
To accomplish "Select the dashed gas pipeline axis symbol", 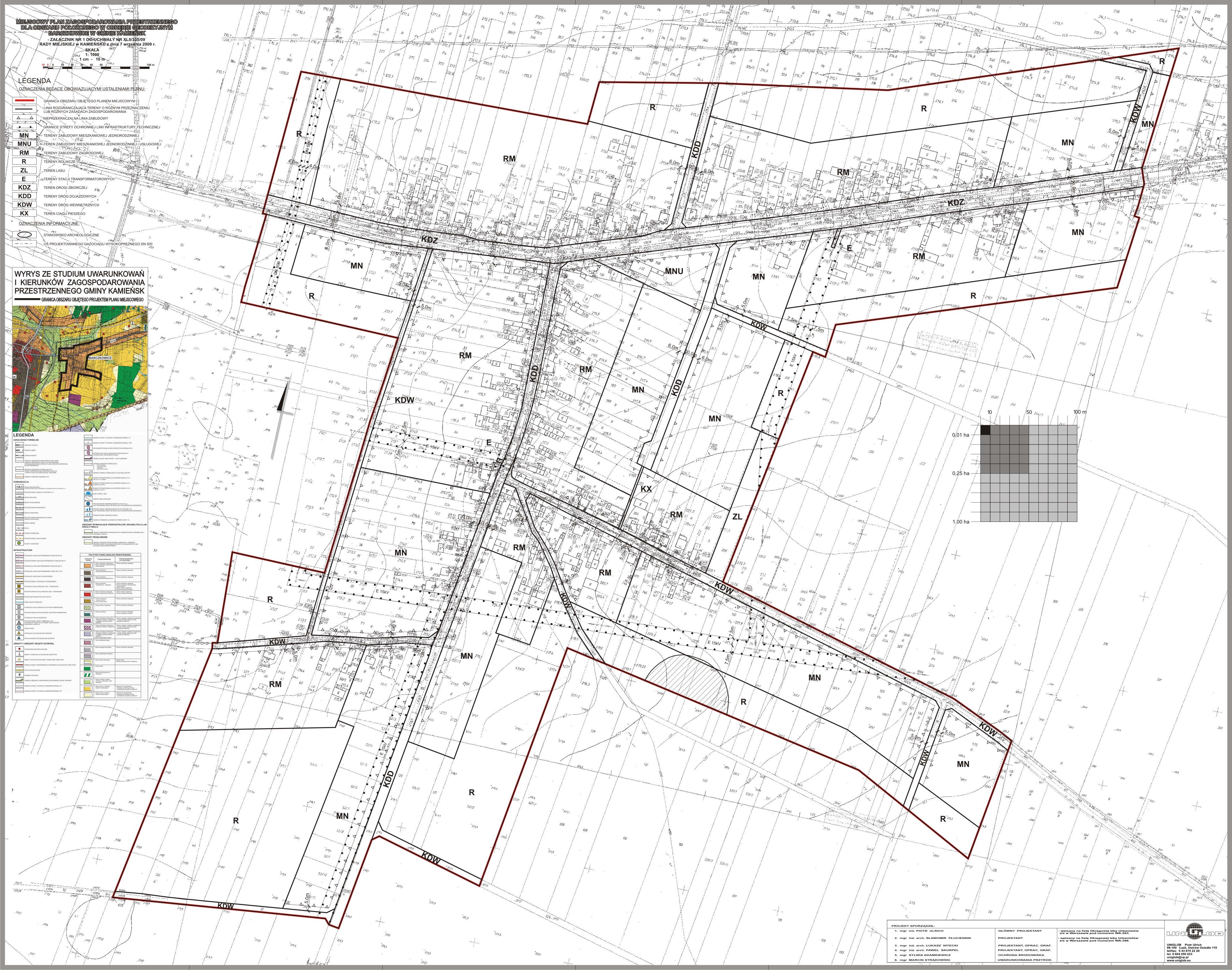I will (x=25, y=244).
